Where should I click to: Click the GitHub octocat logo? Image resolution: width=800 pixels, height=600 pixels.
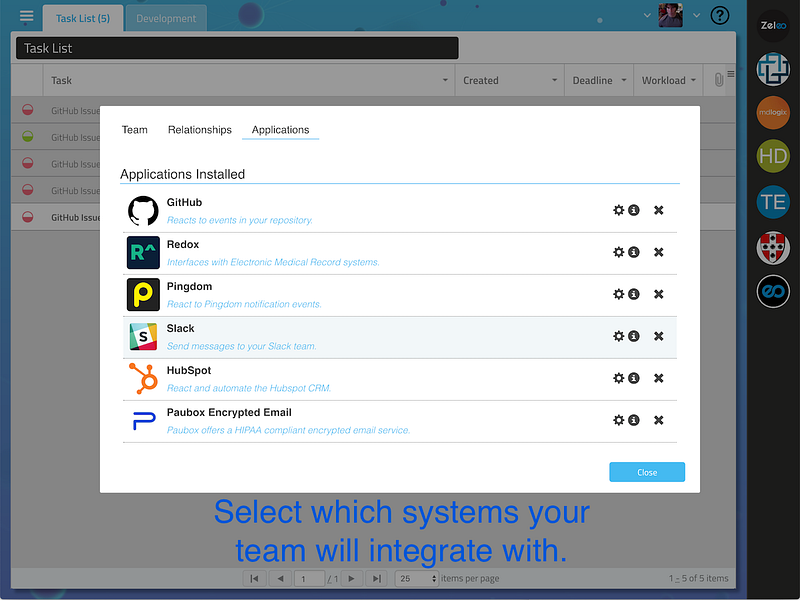tap(143, 211)
